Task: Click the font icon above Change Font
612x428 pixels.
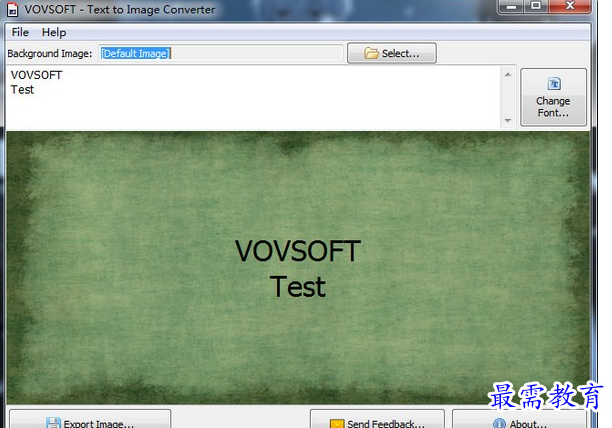Action: pyautogui.click(x=554, y=84)
